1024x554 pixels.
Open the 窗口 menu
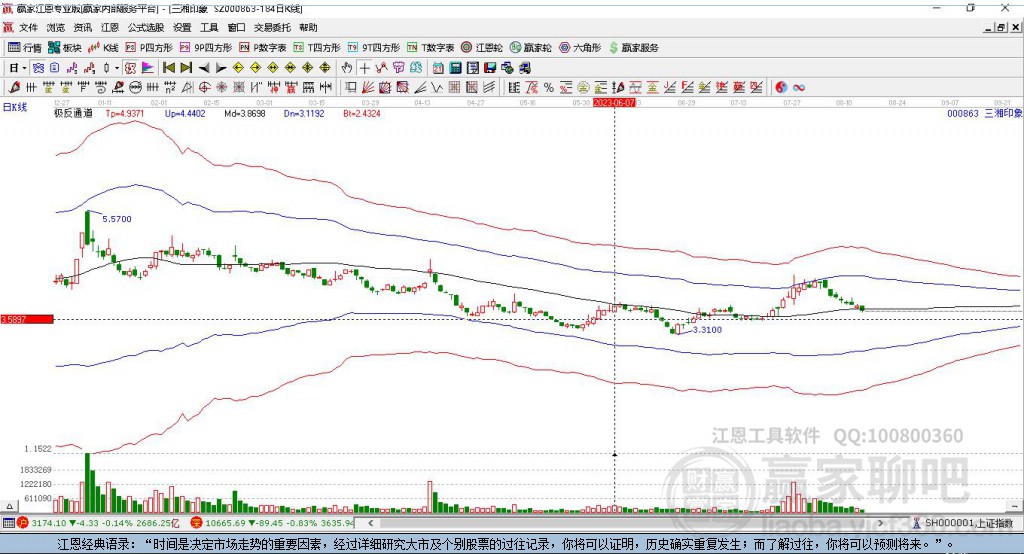(x=236, y=27)
